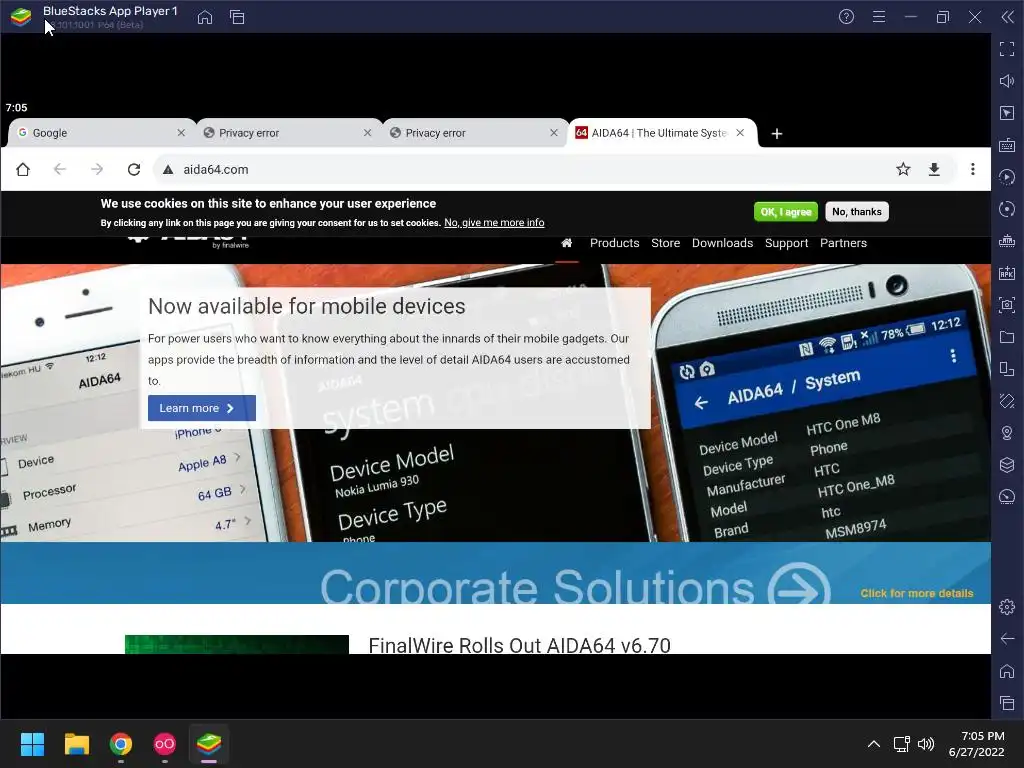Open keyboard game controls icon
This screenshot has width=1024, height=768.
[x=1007, y=145]
